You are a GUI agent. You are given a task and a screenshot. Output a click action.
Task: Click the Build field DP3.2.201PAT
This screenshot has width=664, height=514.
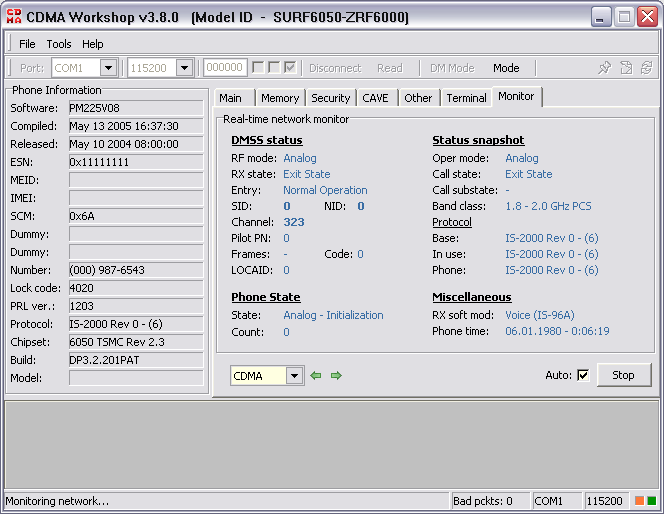click(x=136, y=360)
